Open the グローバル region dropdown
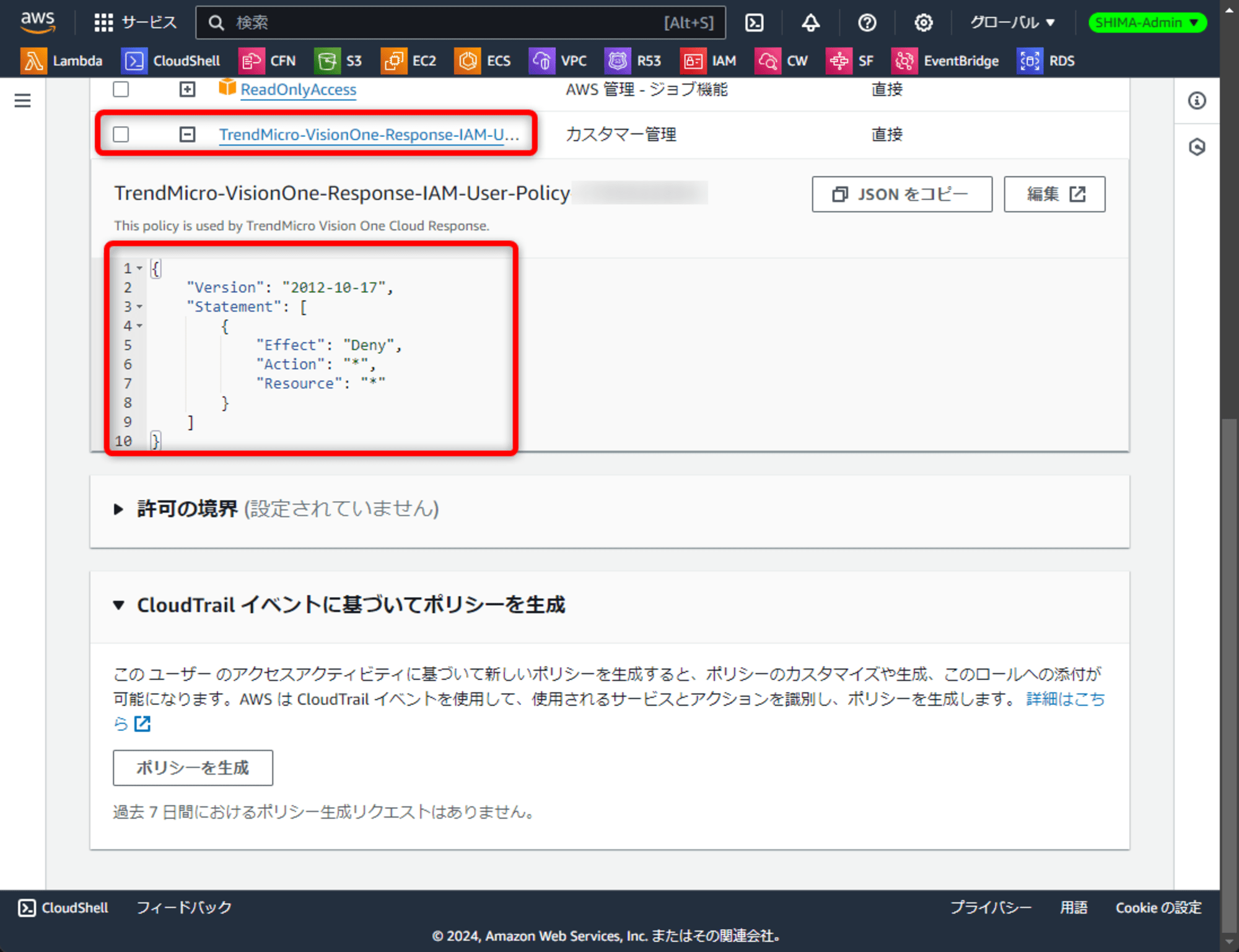The image size is (1239, 952). (x=1012, y=23)
